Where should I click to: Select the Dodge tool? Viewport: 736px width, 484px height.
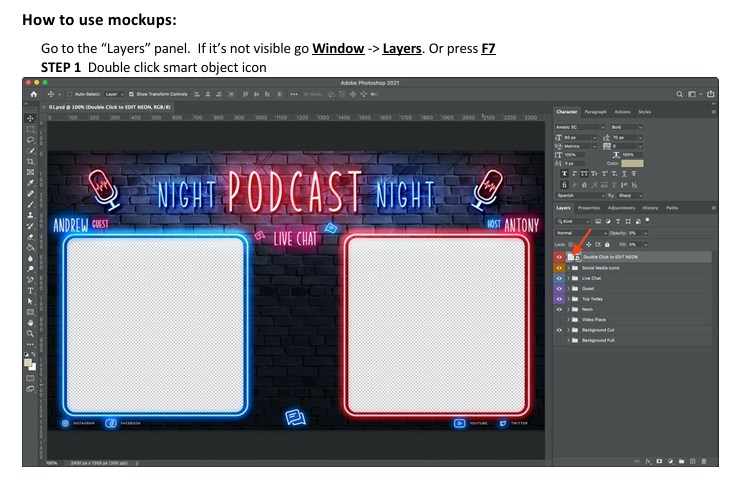pos(31,269)
